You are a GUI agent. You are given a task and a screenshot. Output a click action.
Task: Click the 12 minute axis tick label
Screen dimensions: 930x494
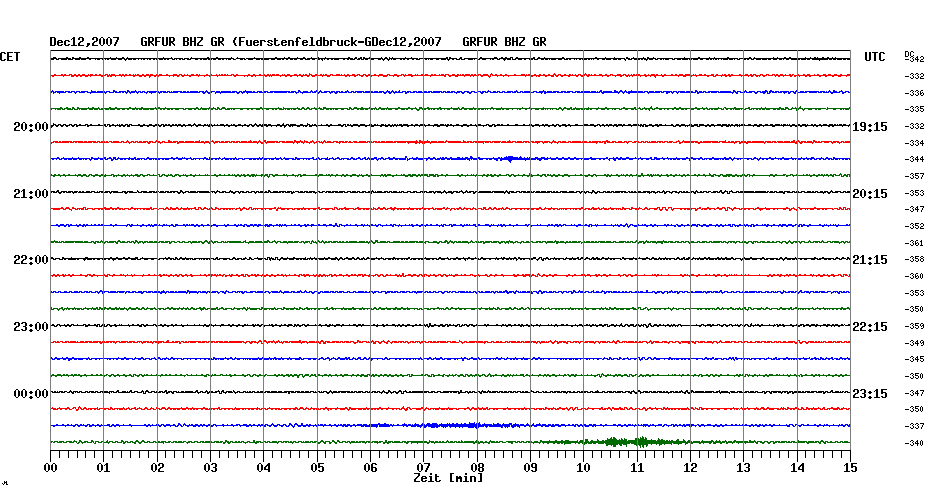690,468
